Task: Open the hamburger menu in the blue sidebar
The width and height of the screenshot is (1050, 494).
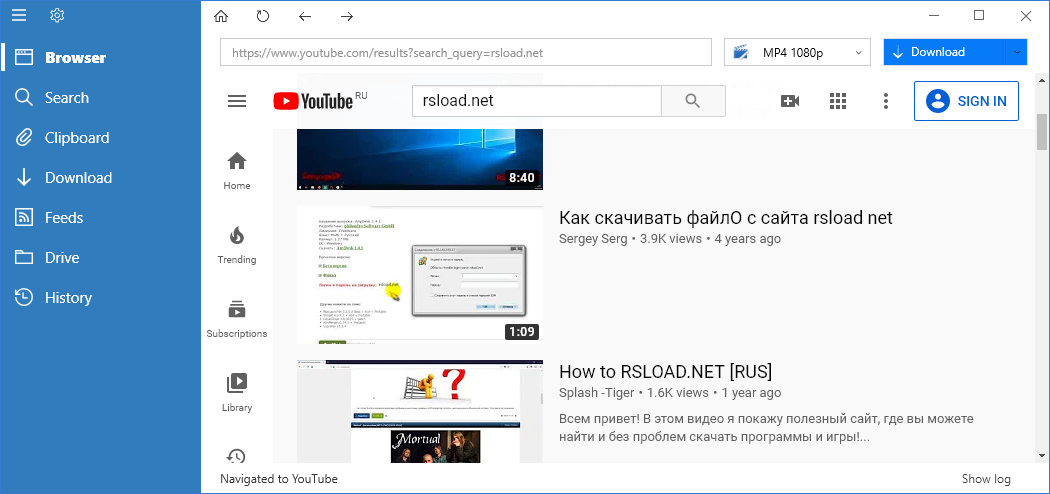Action: click(x=19, y=15)
